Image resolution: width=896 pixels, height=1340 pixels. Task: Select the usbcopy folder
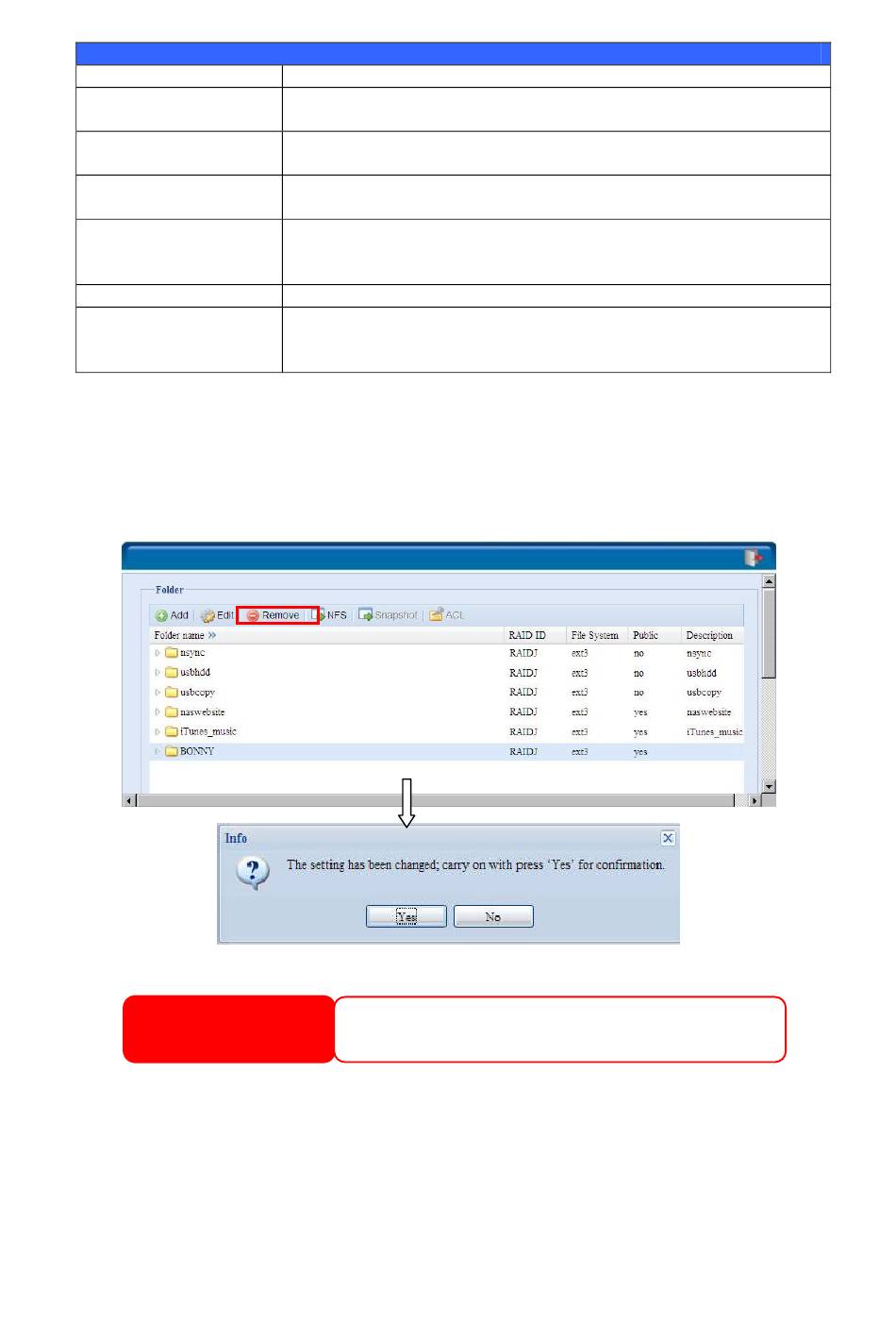[197, 693]
